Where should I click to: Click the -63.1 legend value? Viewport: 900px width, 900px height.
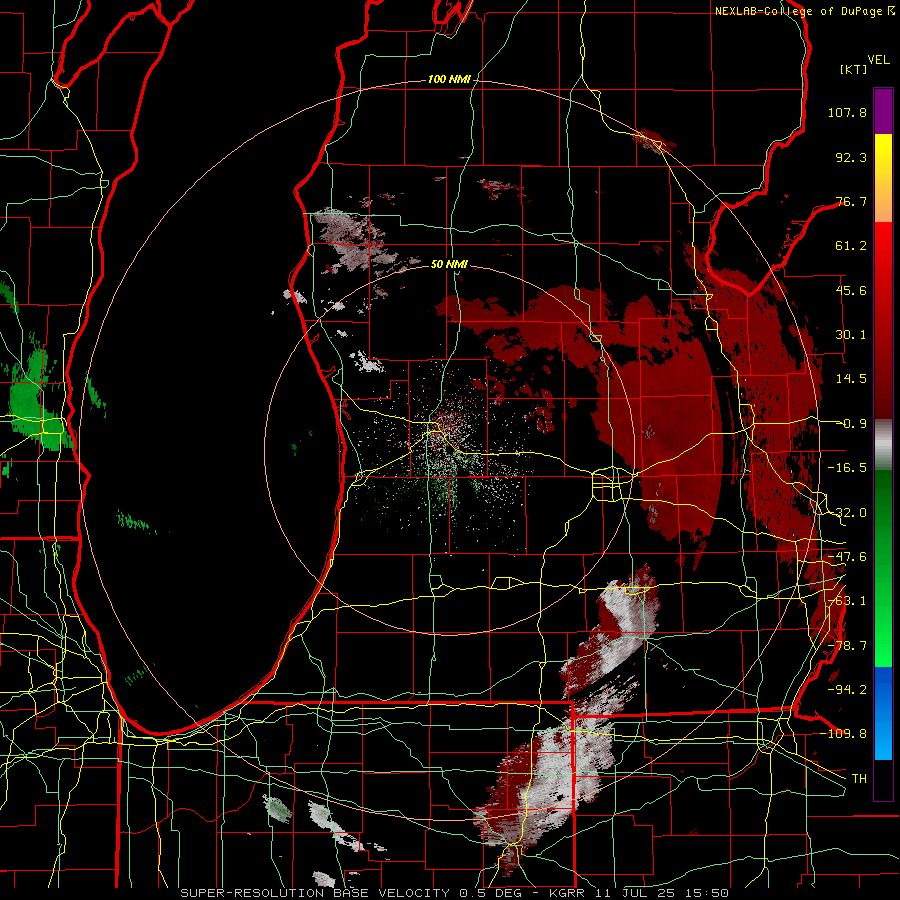(847, 601)
